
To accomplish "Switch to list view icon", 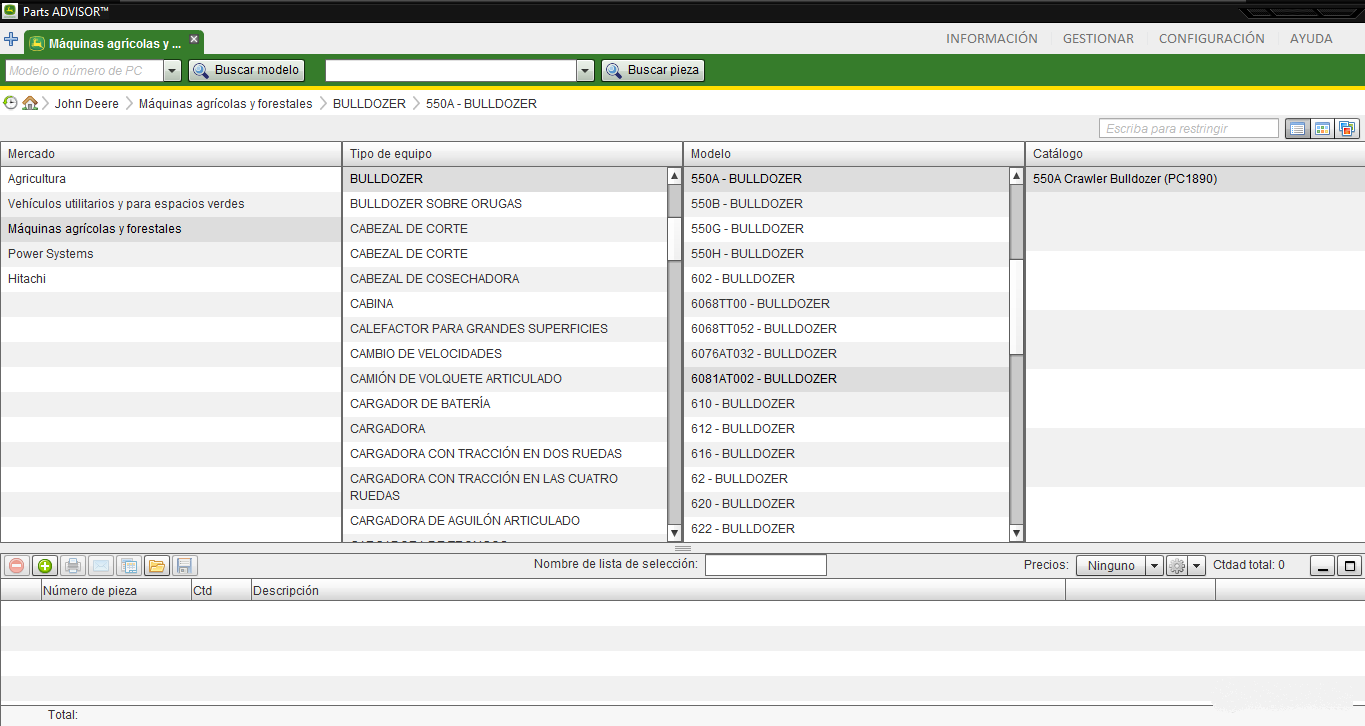I will click(1297, 128).
